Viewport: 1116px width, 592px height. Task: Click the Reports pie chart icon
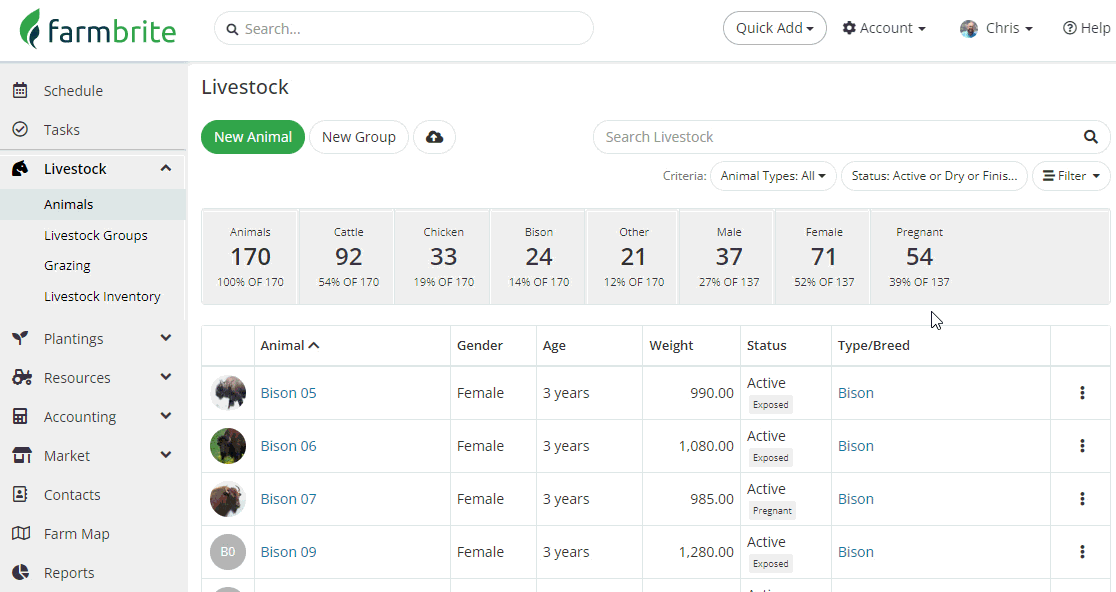point(21,572)
